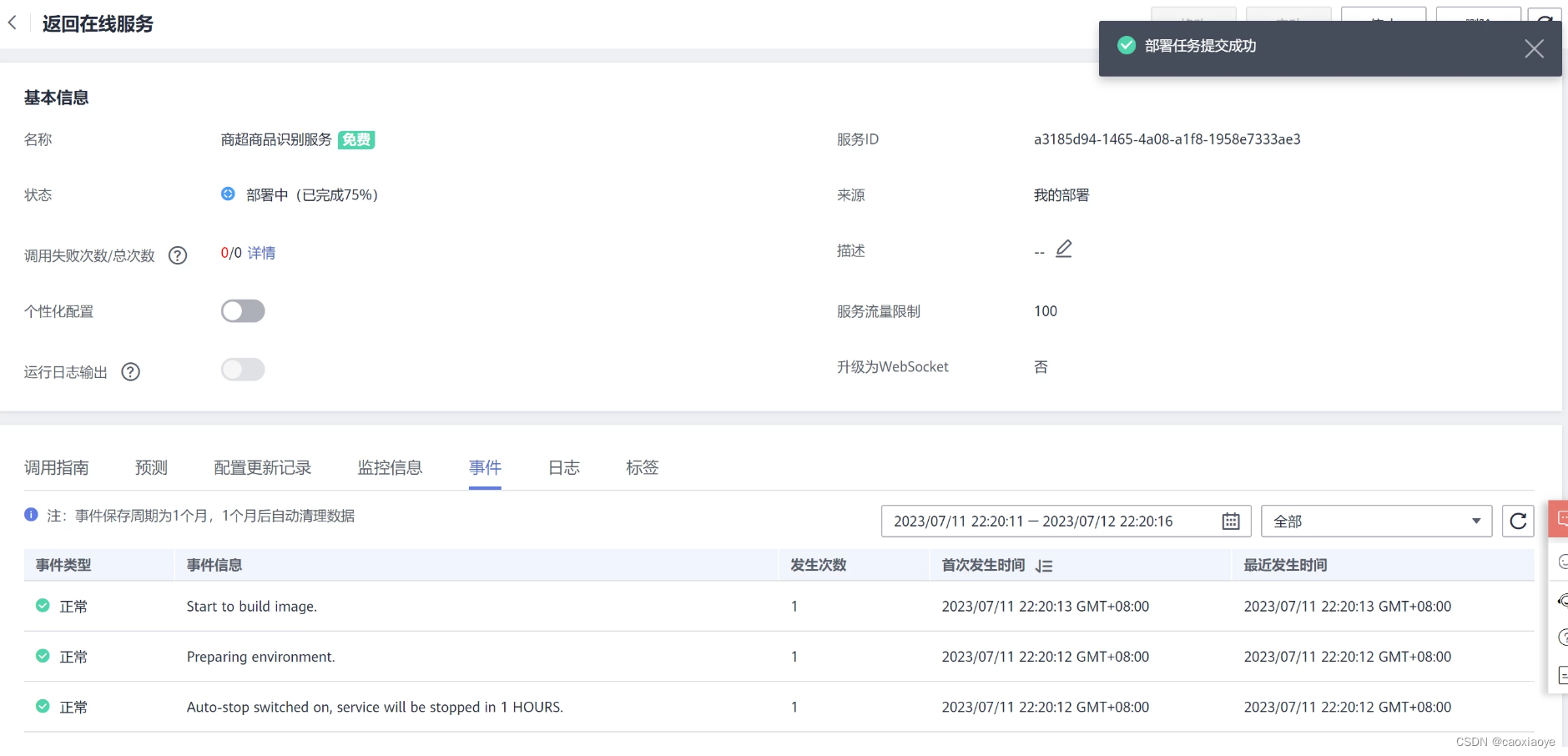Screen dimensions: 1568x756
Task: Open the 标签 tab
Action: (x=643, y=467)
